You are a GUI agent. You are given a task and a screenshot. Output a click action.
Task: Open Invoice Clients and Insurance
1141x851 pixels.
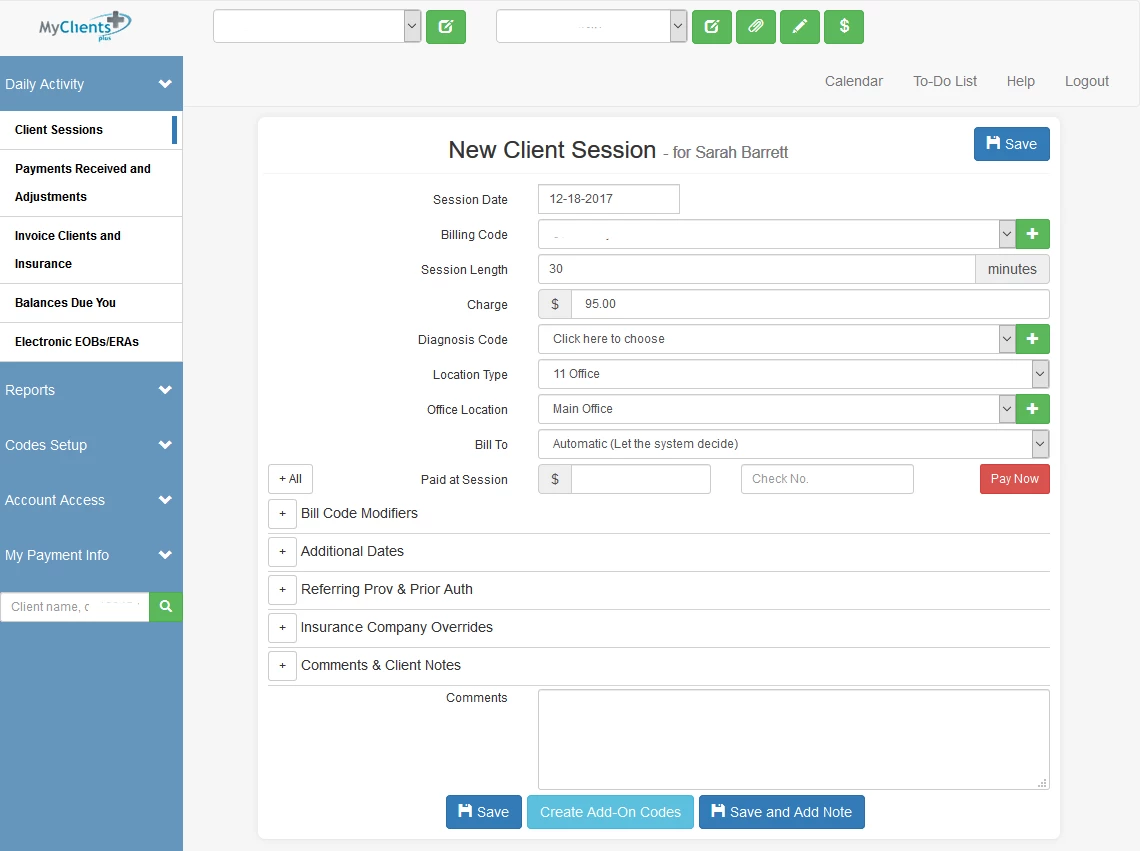(x=91, y=250)
